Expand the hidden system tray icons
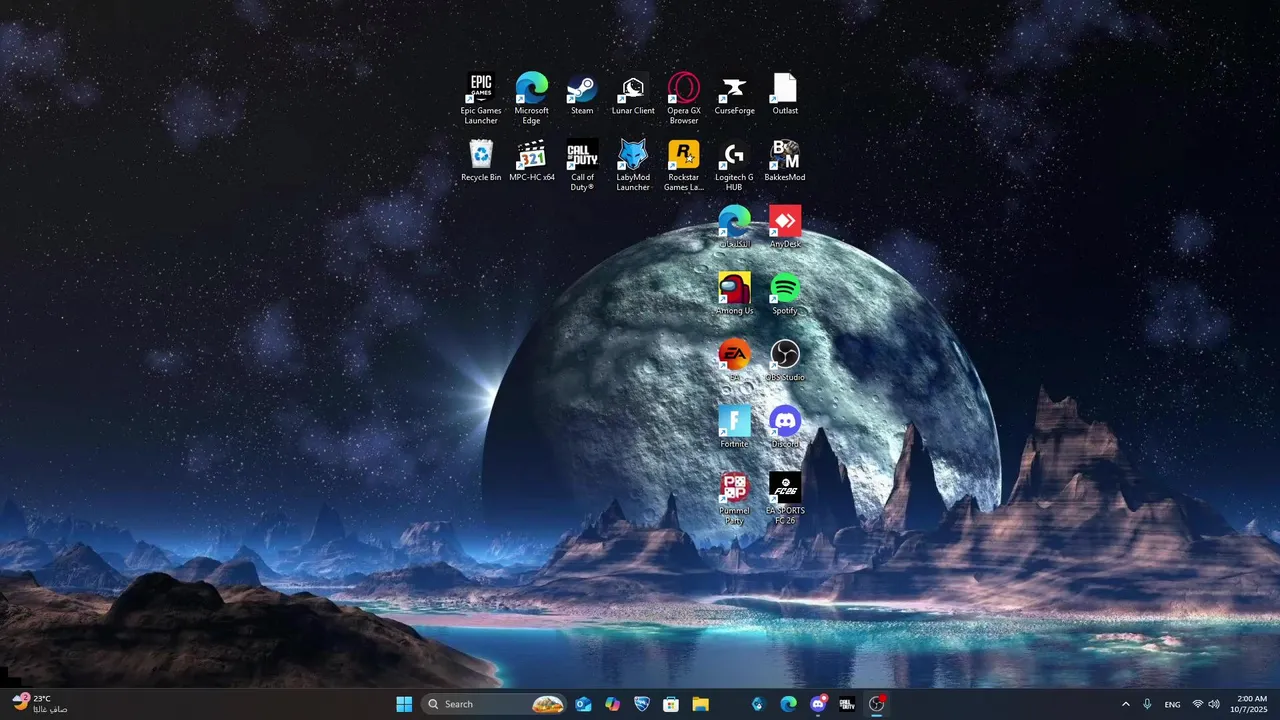The width and height of the screenshot is (1280, 720). [1126, 704]
